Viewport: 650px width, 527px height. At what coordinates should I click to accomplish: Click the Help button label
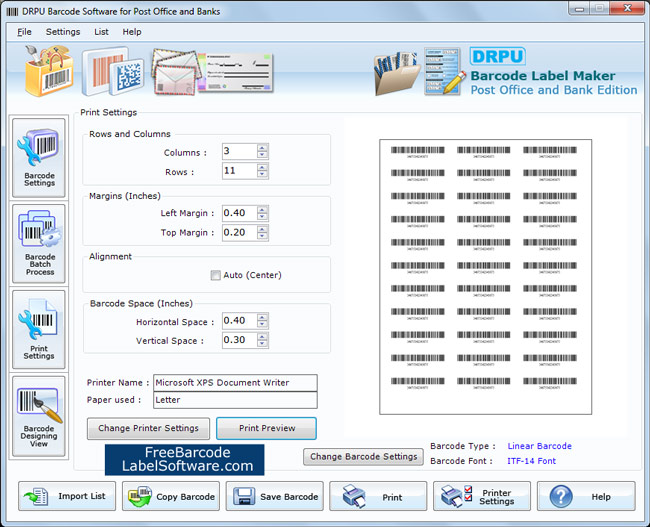pos(601,497)
